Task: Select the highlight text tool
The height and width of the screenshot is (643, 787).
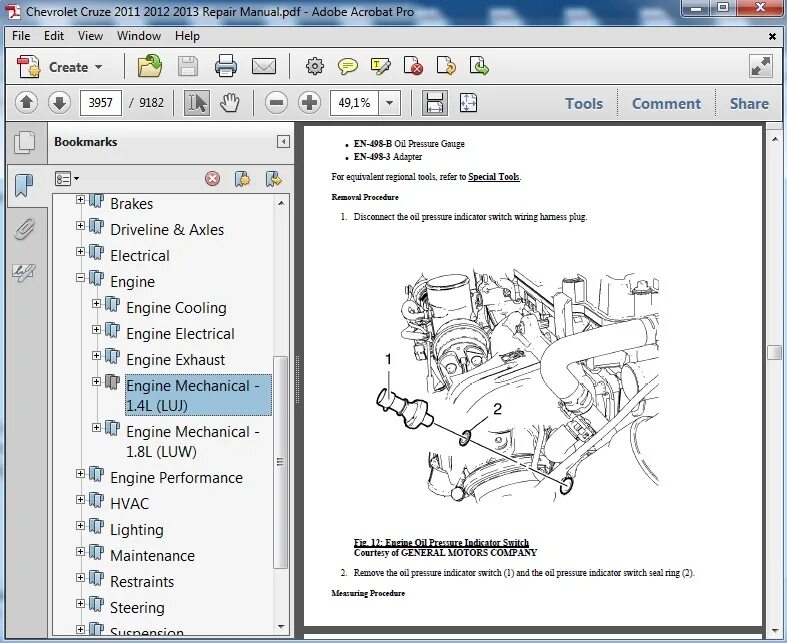Action: 380,66
